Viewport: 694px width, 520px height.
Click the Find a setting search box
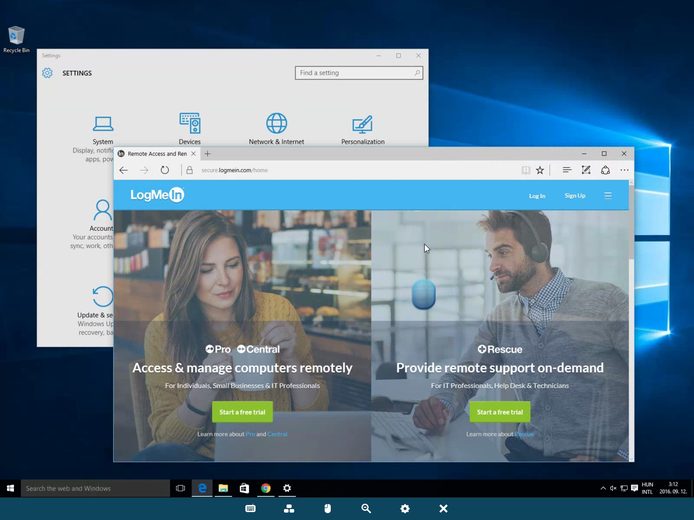click(x=359, y=73)
